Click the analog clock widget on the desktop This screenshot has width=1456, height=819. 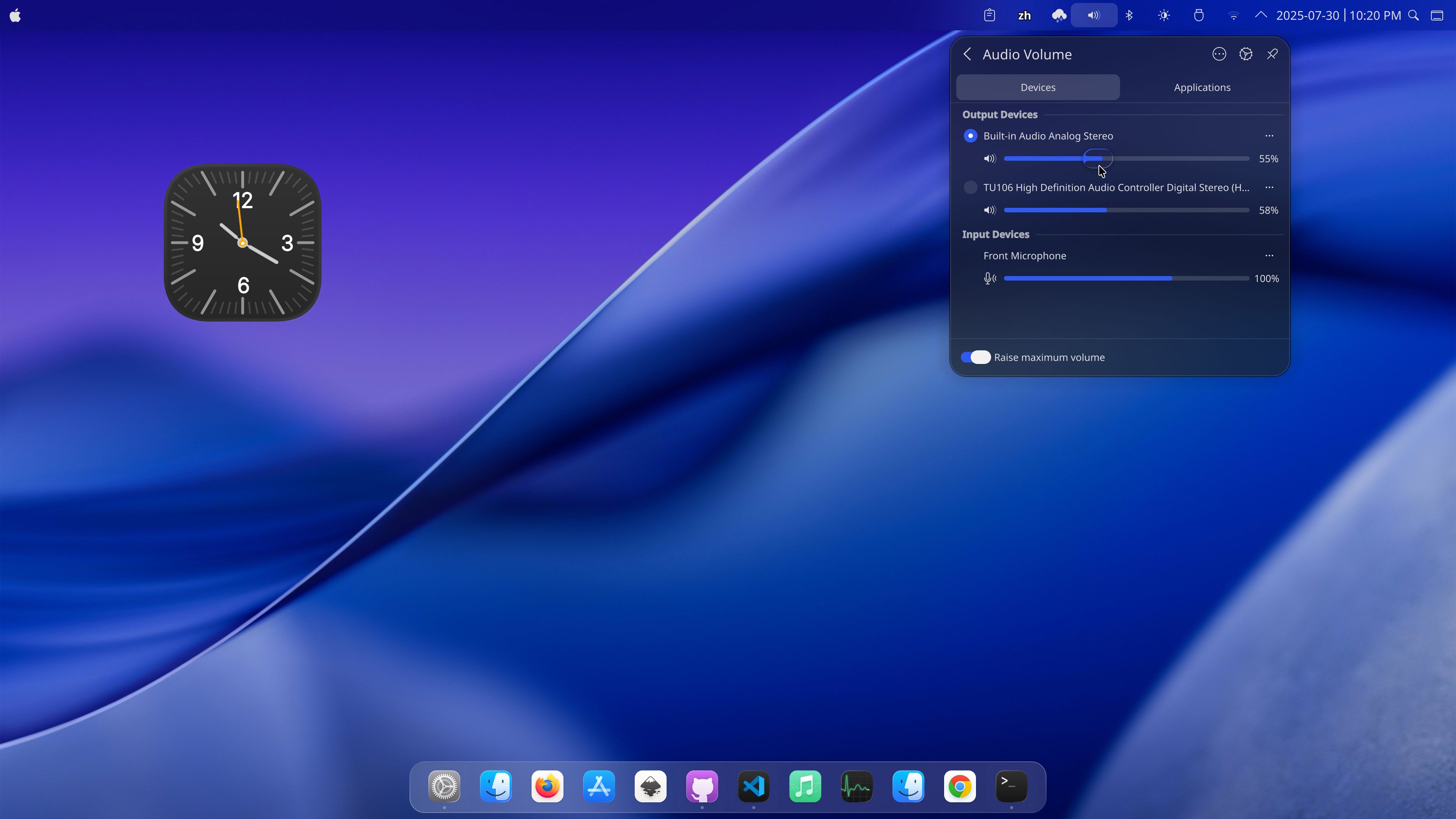pyautogui.click(x=242, y=243)
